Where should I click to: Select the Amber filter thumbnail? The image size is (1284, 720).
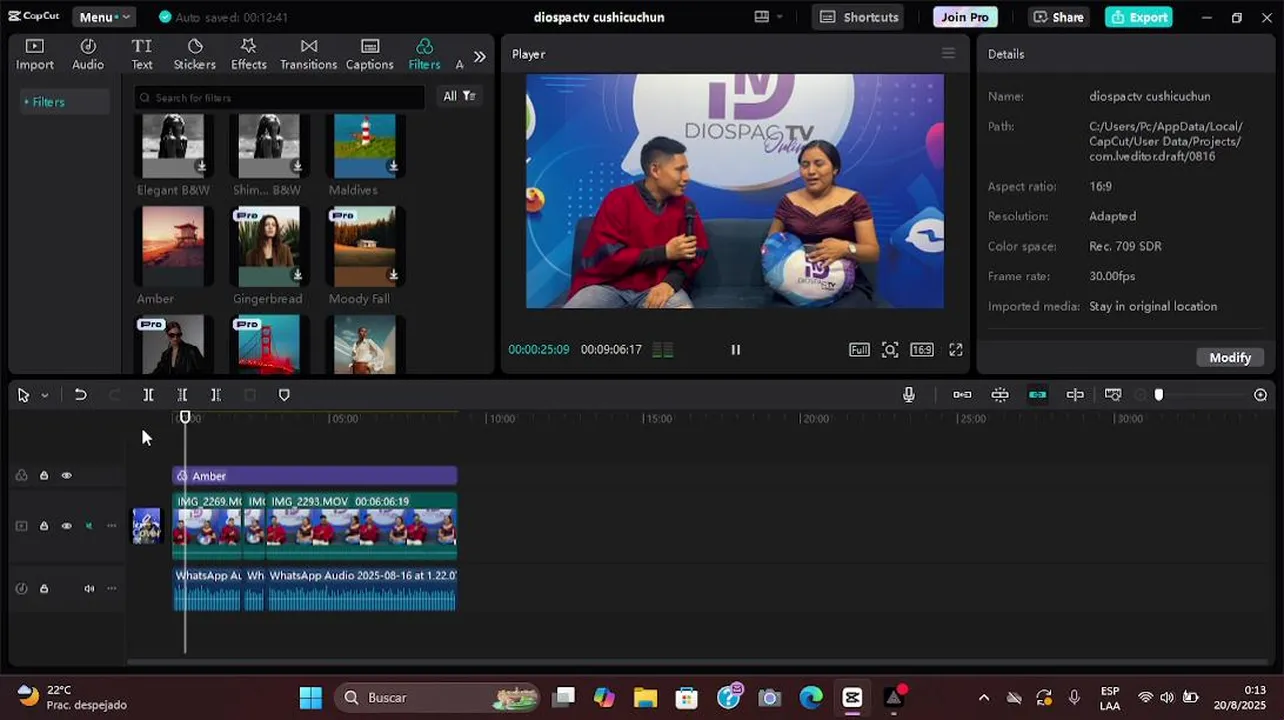tap(173, 245)
